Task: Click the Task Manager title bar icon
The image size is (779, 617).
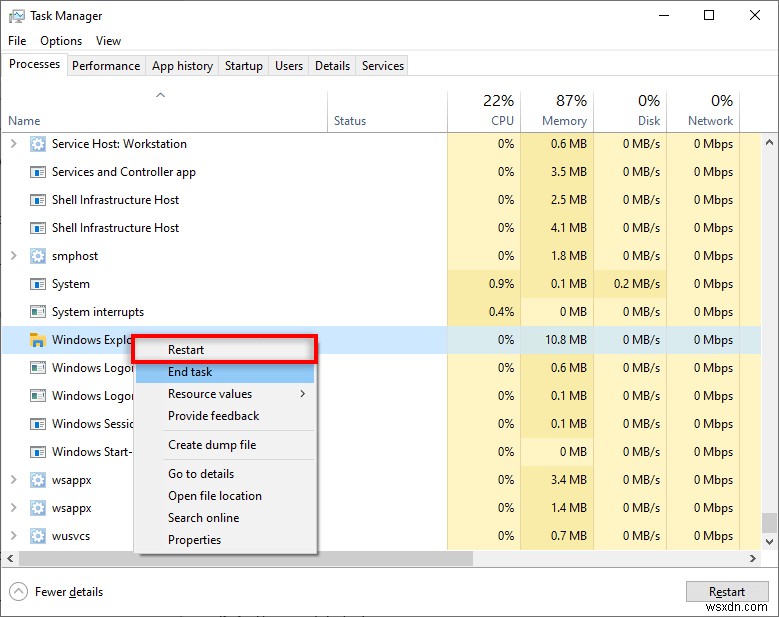Action: (x=16, y=16)
